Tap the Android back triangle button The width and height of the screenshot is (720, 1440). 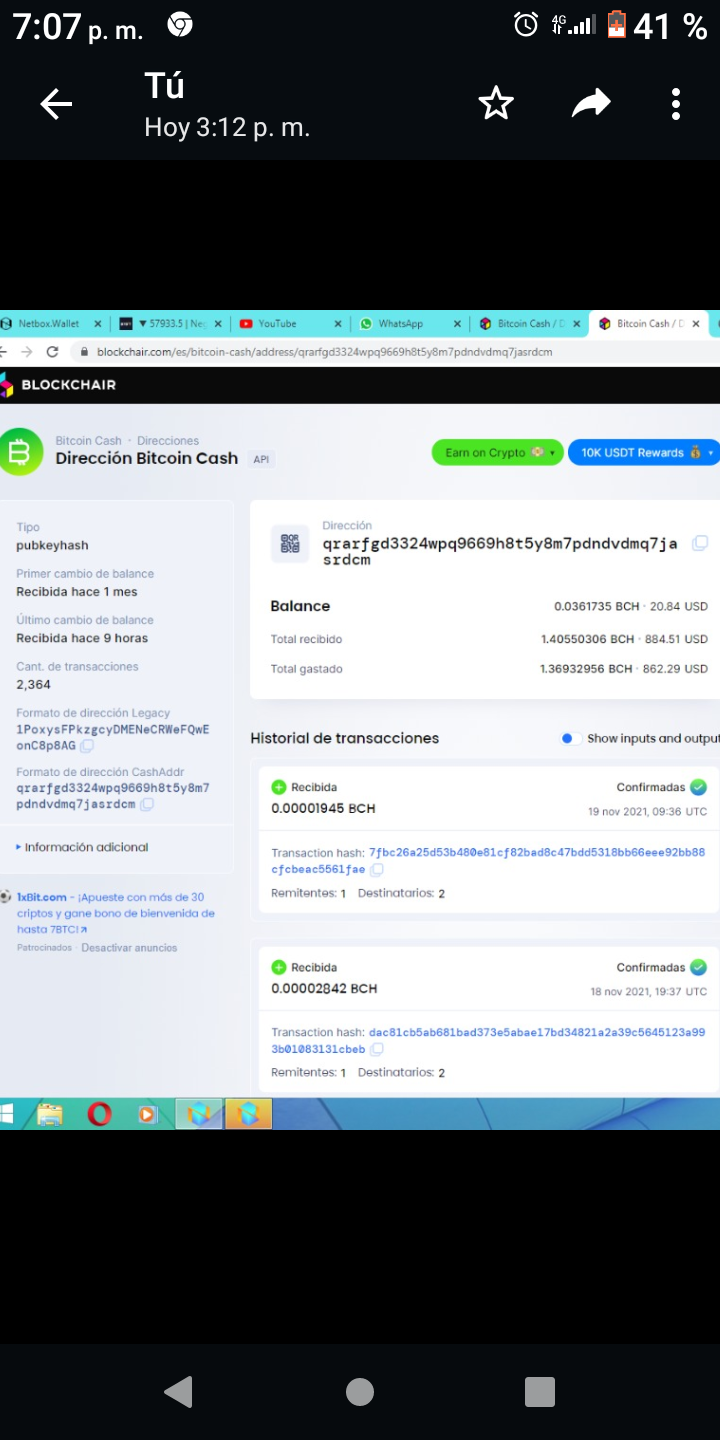[178, 1391]
